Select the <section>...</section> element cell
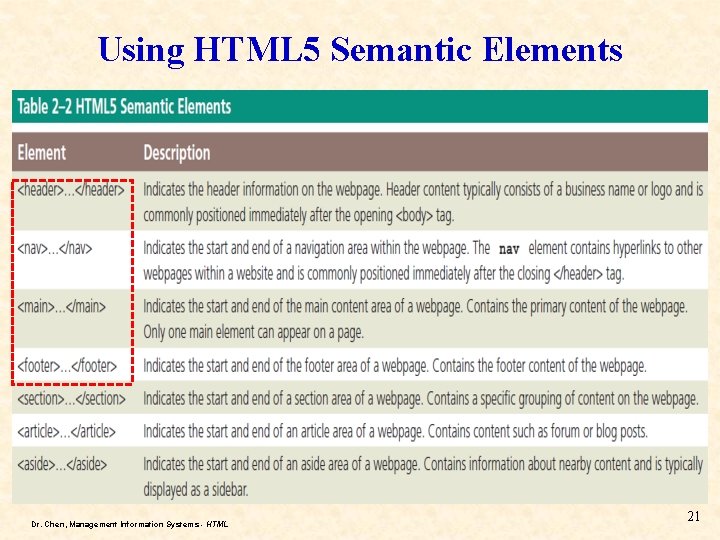Image resolution: width=720 pixels, height=540 pixels. 71,399
